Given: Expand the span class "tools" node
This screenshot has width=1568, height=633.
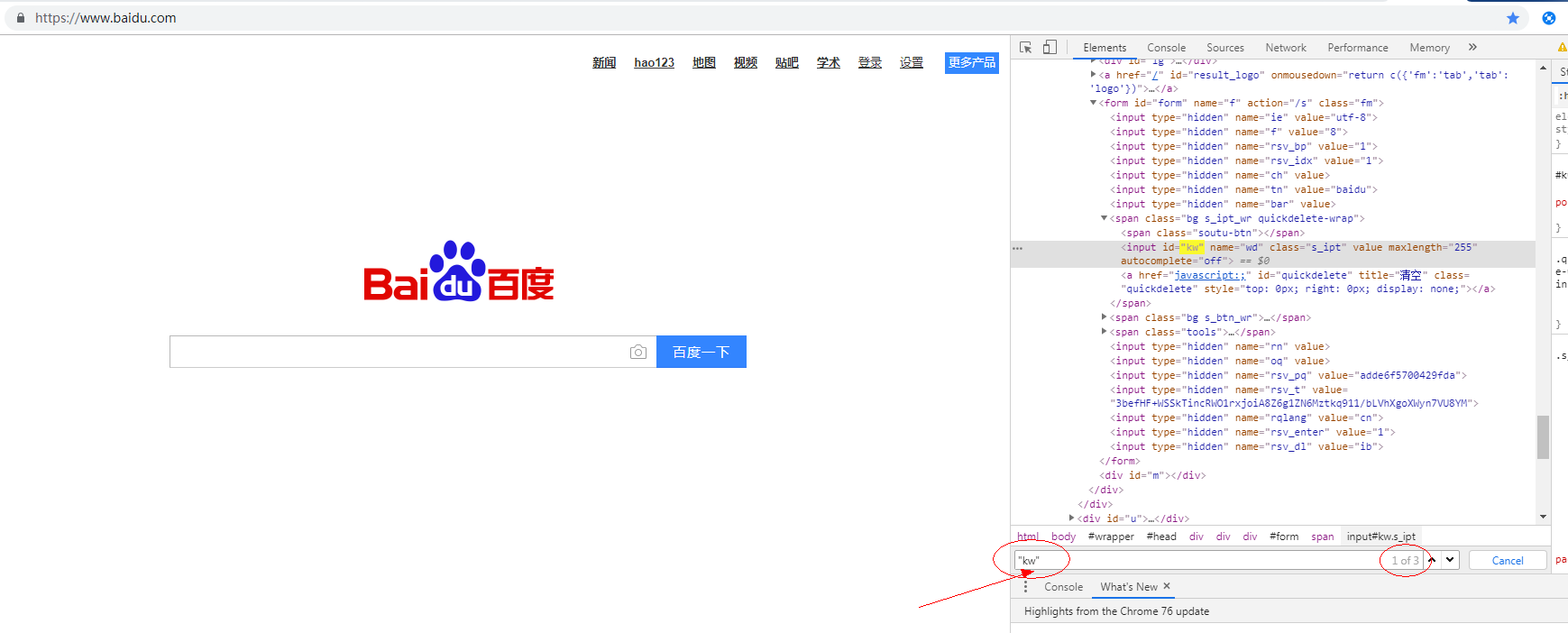Looking at the screenshot, I should tap(1105, 332).
